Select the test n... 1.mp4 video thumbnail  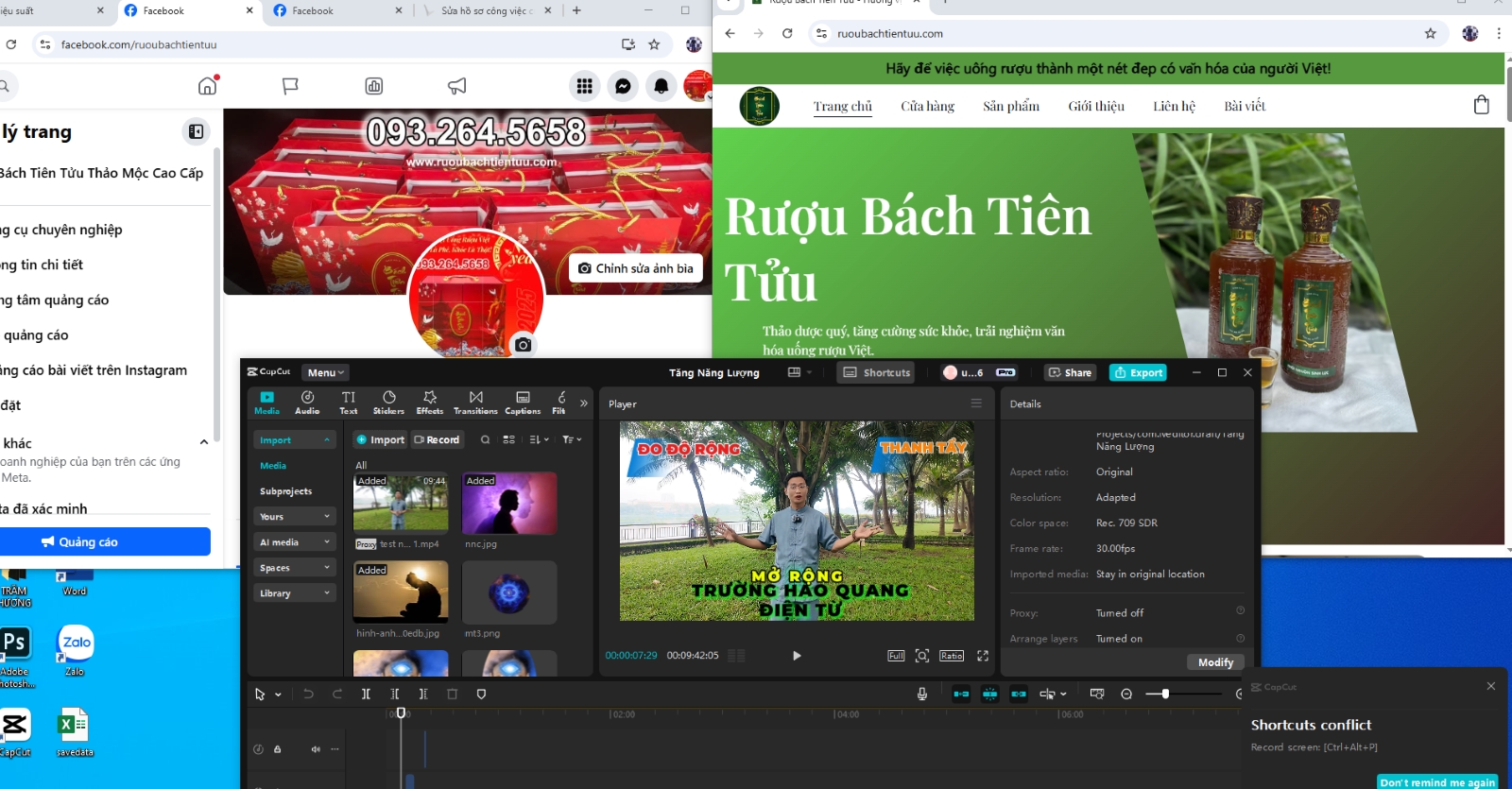click(x=401, y=504)
